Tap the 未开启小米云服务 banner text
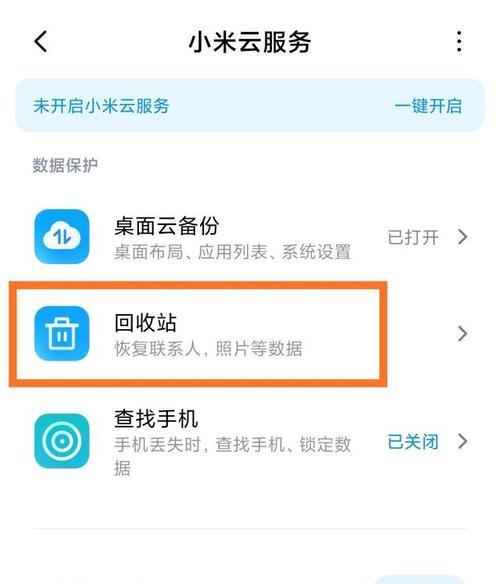The height and width of the screenshot is (584, 500). (101, 106)
